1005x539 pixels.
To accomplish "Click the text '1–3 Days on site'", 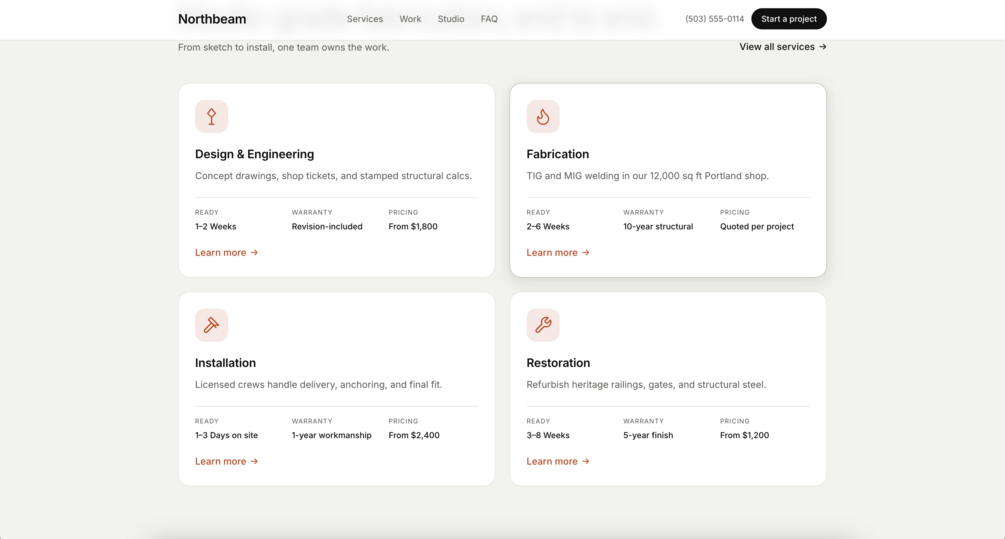I will 226,435.
